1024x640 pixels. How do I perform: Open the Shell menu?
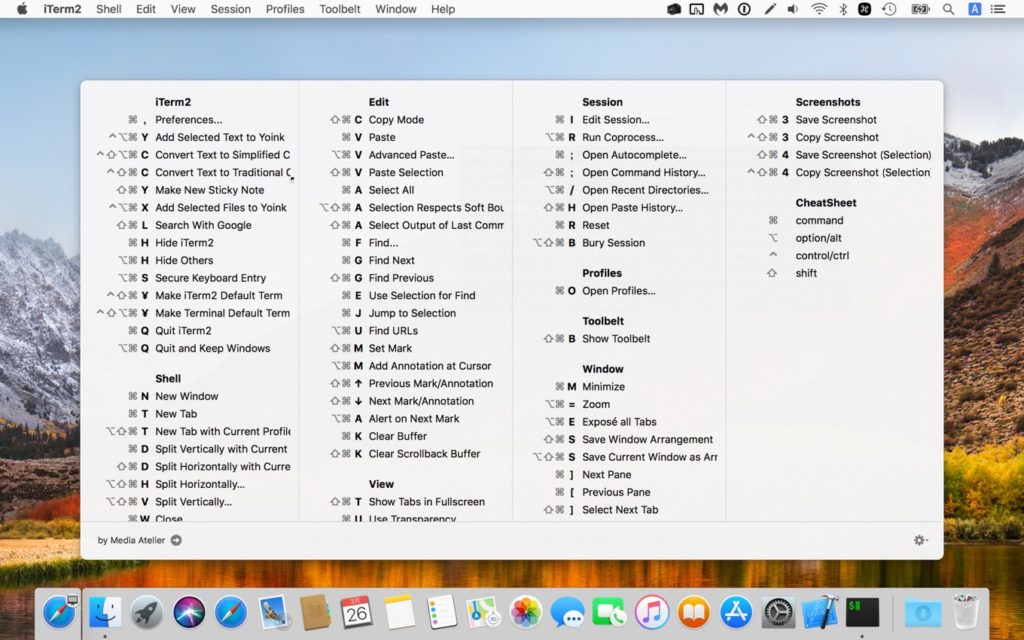109,9
